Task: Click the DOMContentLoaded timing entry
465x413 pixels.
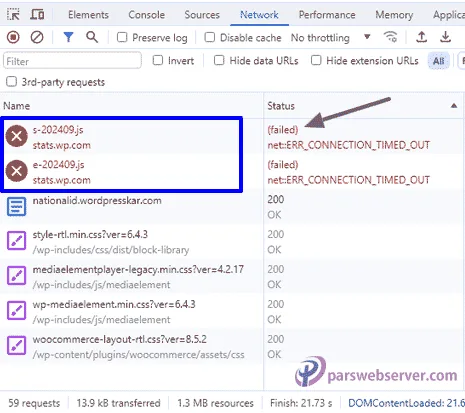Action: point(406,403)
